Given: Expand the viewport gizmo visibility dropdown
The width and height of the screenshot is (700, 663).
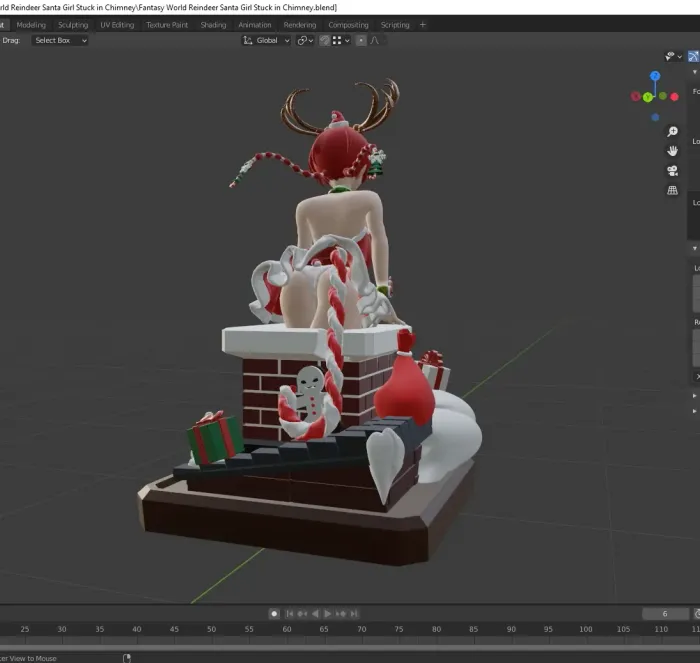Looking at the screenshot, I should [673, 57].
